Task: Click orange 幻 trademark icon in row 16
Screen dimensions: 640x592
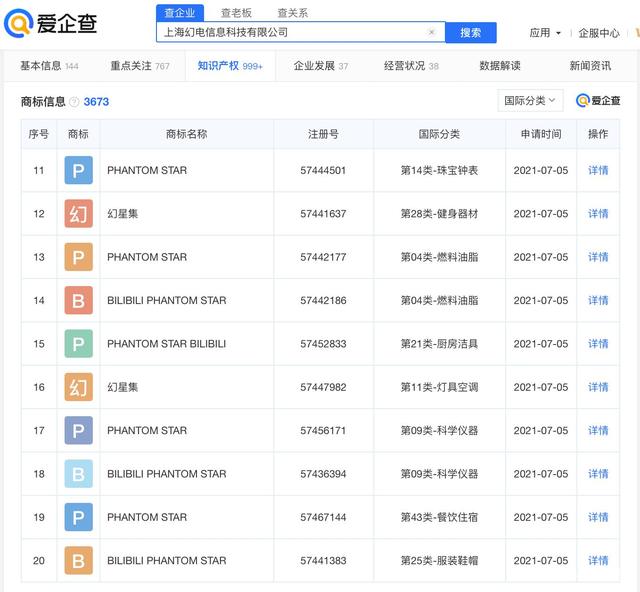Action: coord(78,387)
